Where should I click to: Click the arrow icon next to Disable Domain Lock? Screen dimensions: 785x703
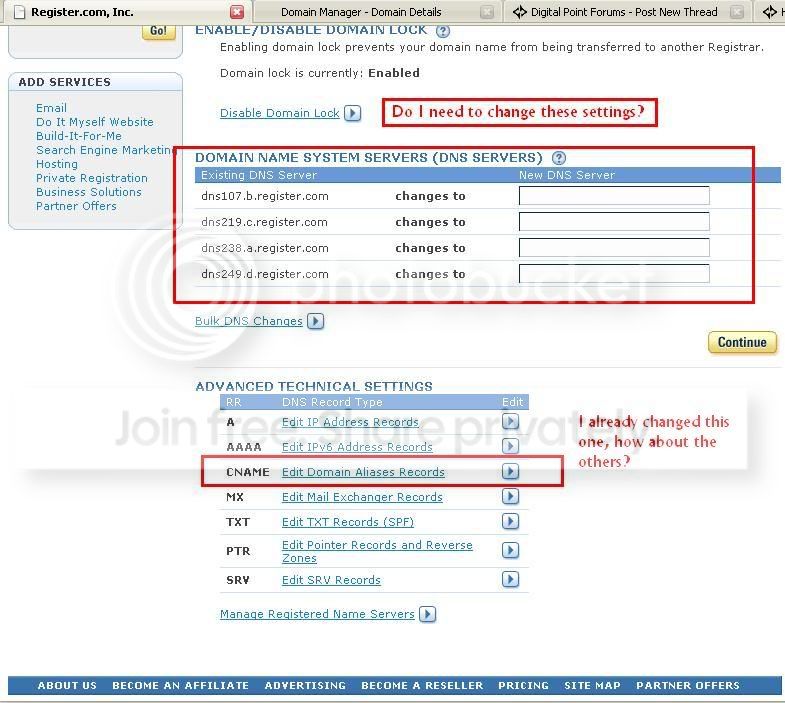(352, 113)
